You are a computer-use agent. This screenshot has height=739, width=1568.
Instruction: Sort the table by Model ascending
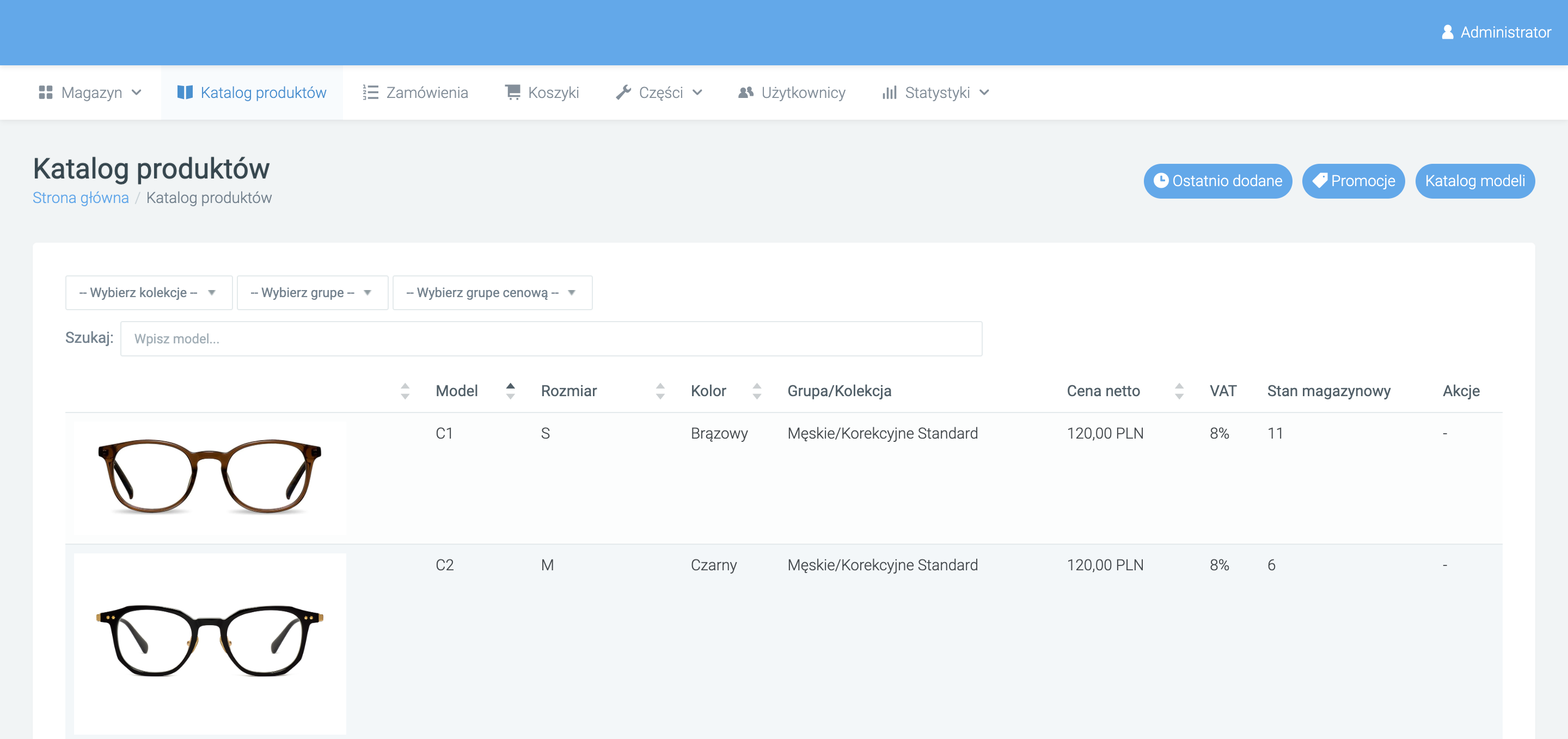tap(510, 386)
